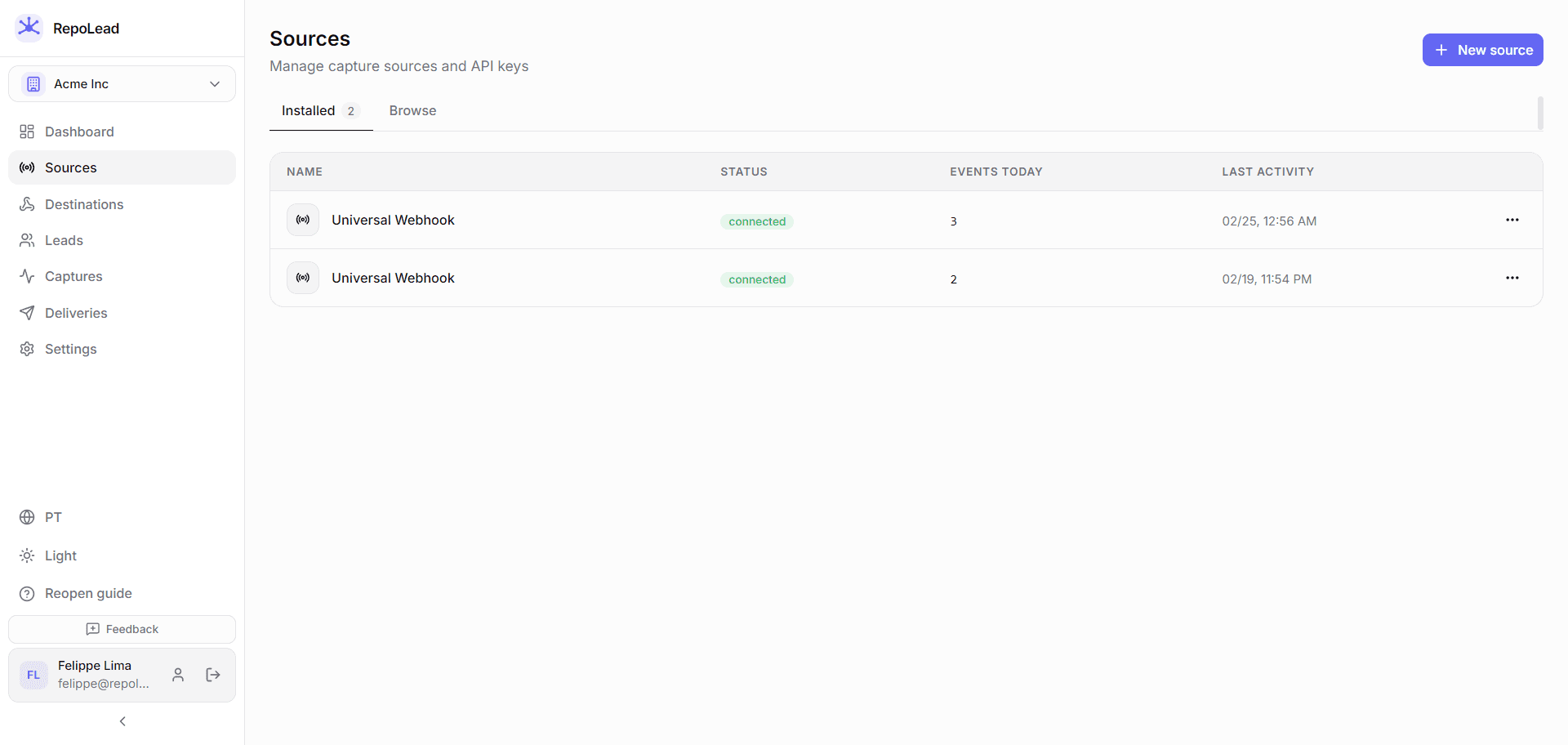The height and width of the screenshot is (745, 1568).
Task: Select the Installed tab
Action: pyautogui.click(x=309, y=110)
